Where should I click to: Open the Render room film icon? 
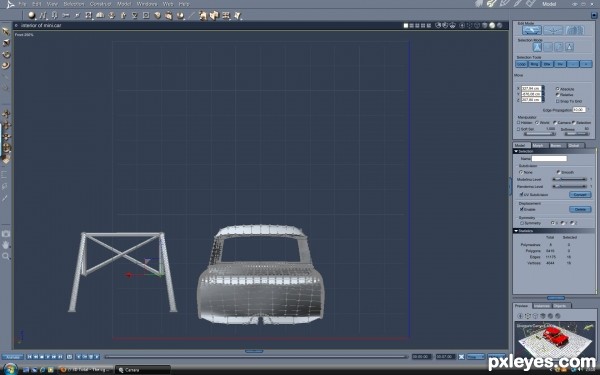click(530, 3)
